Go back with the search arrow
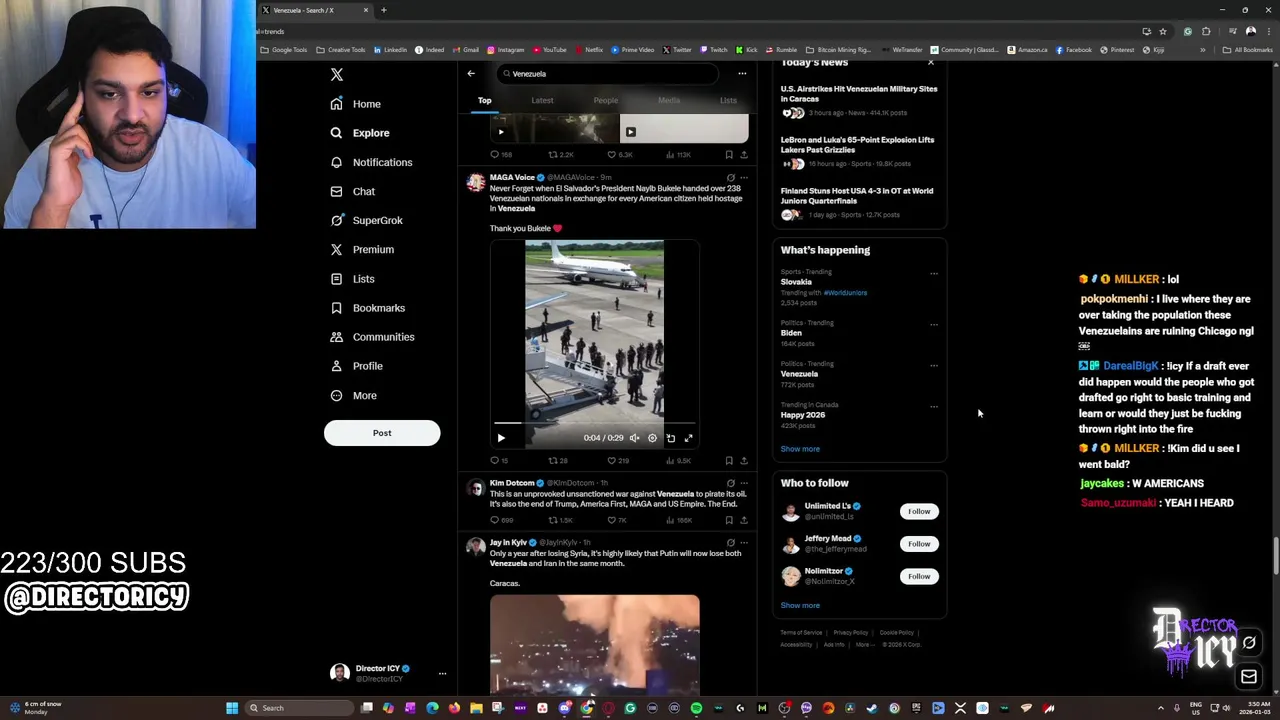This screenshot has width=1280, height=720. coord(471,73)
